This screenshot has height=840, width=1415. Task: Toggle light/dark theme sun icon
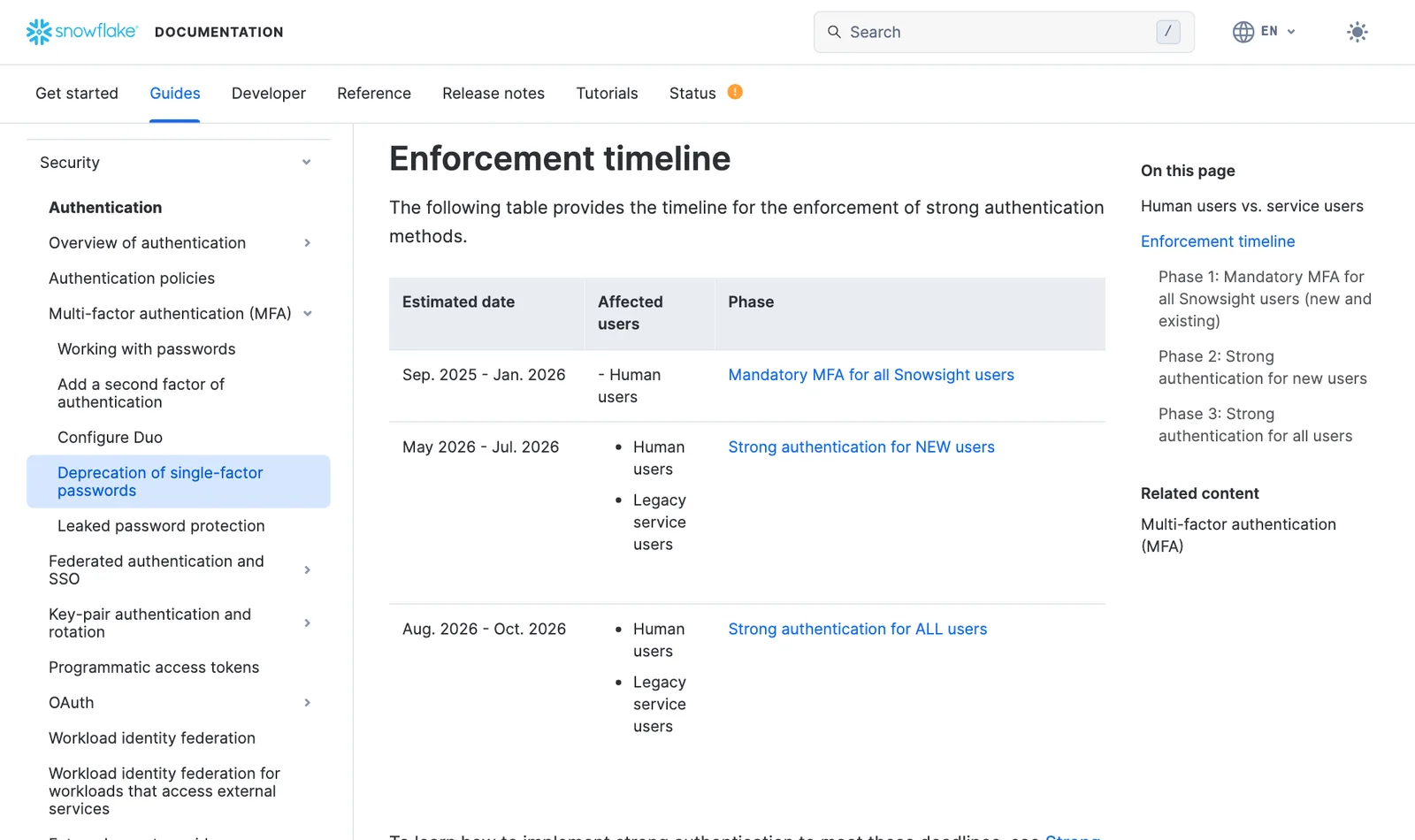(x=1358, y=32)
